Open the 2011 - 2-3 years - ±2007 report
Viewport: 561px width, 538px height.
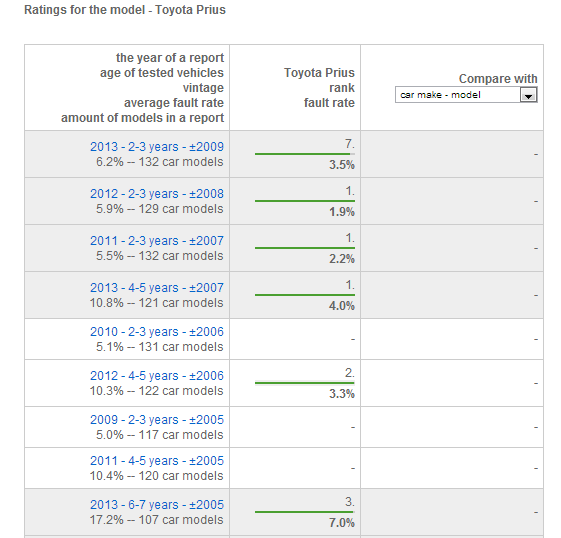[157, 241]
